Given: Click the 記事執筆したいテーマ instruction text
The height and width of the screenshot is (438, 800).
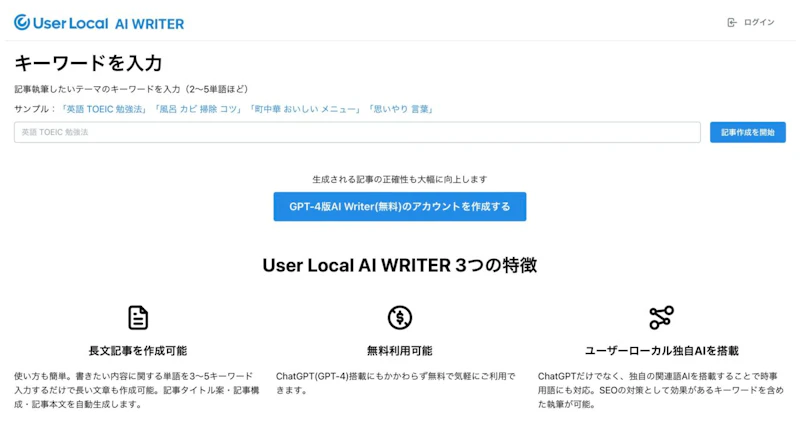Looking at the screenshot, I should click(131, 89).
